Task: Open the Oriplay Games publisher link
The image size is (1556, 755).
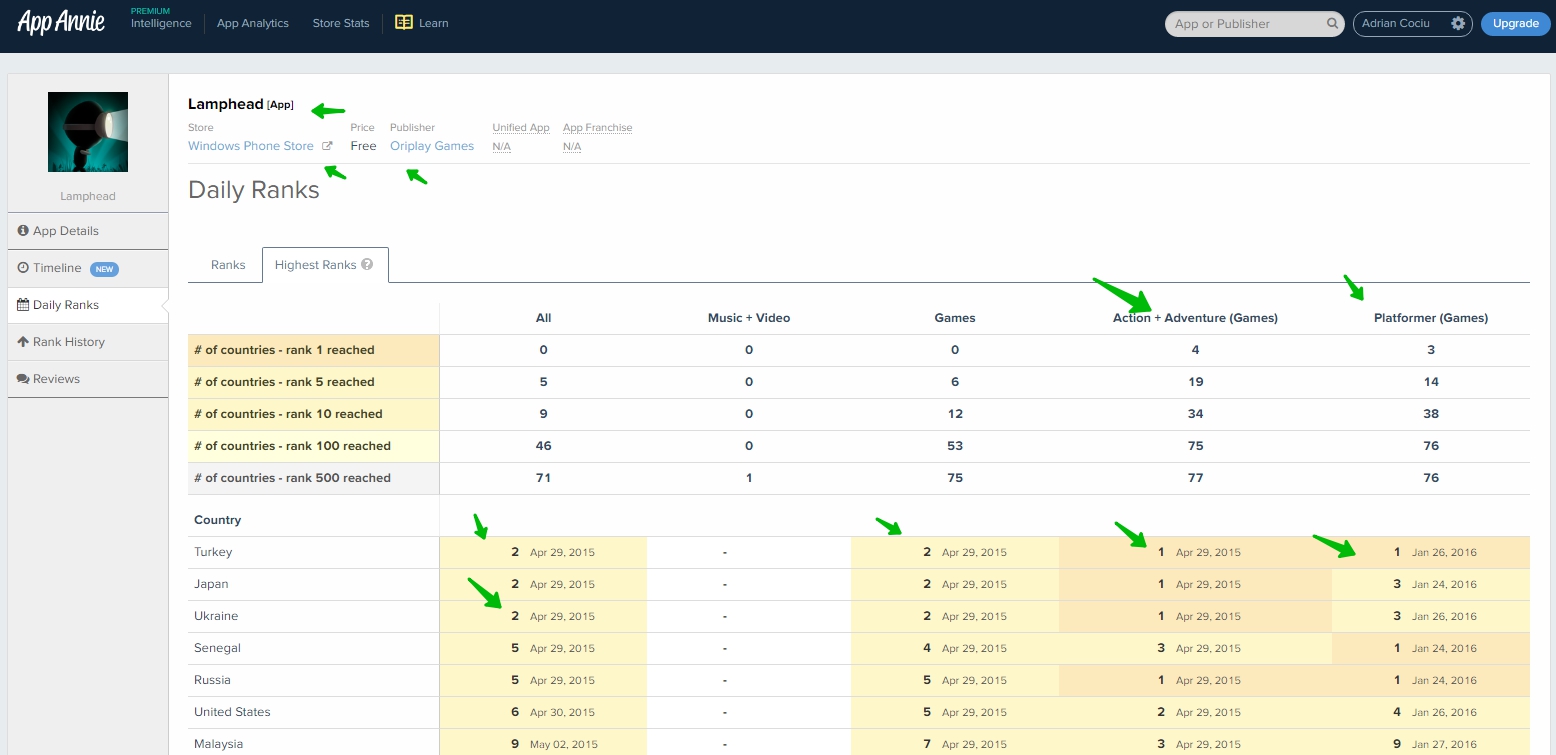Action: tap(432, 146)
